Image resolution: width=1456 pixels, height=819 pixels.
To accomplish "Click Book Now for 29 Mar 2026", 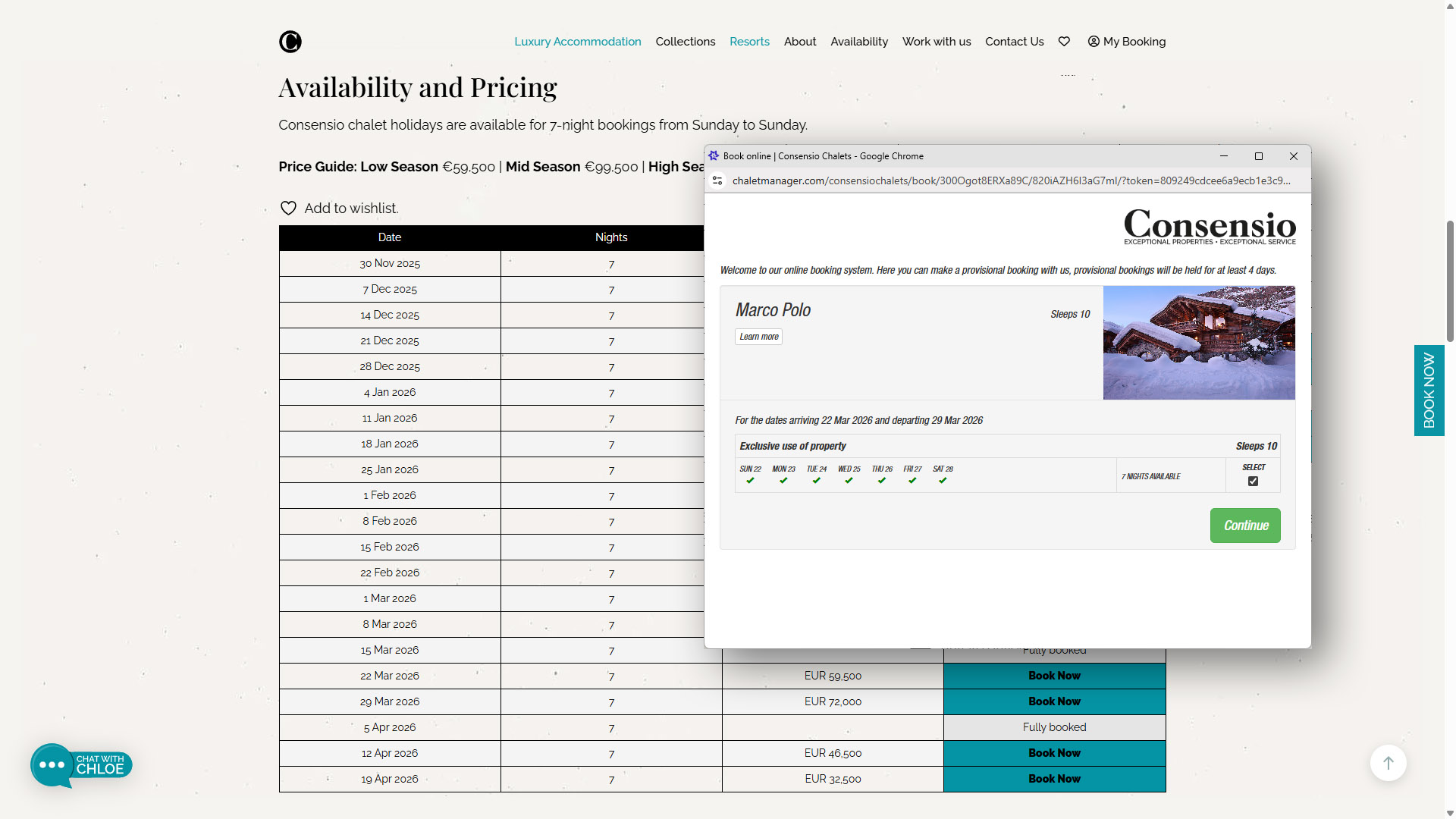I will 1054,701.
